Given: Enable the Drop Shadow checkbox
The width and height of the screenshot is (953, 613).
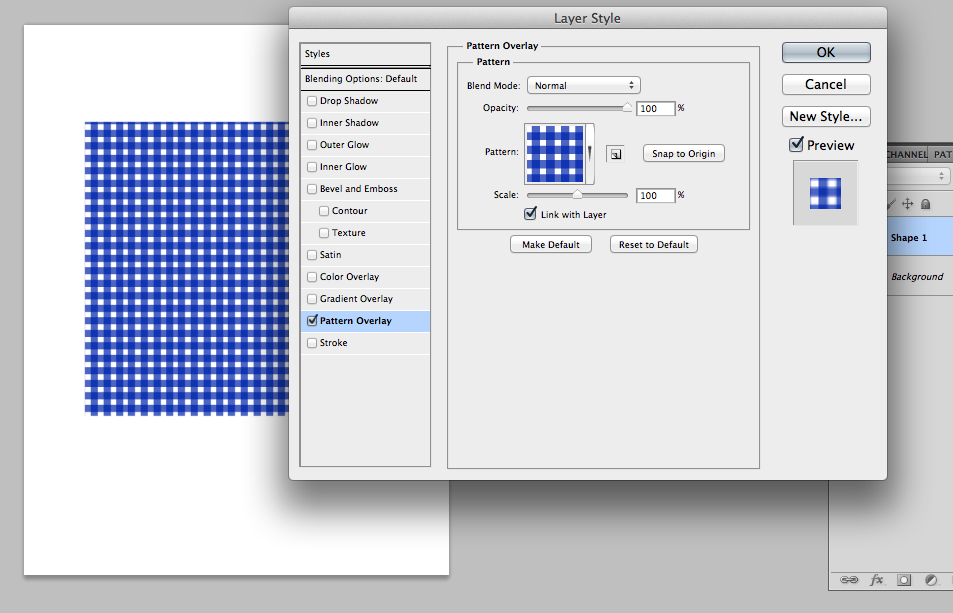Looking at the screenshot, I should pos(312,101).
